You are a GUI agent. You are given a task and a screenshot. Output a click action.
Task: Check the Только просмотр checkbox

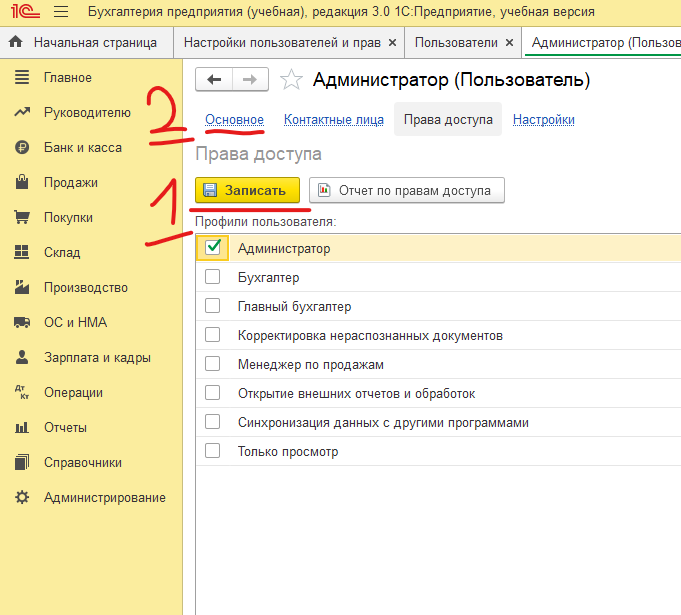point(212,451)
